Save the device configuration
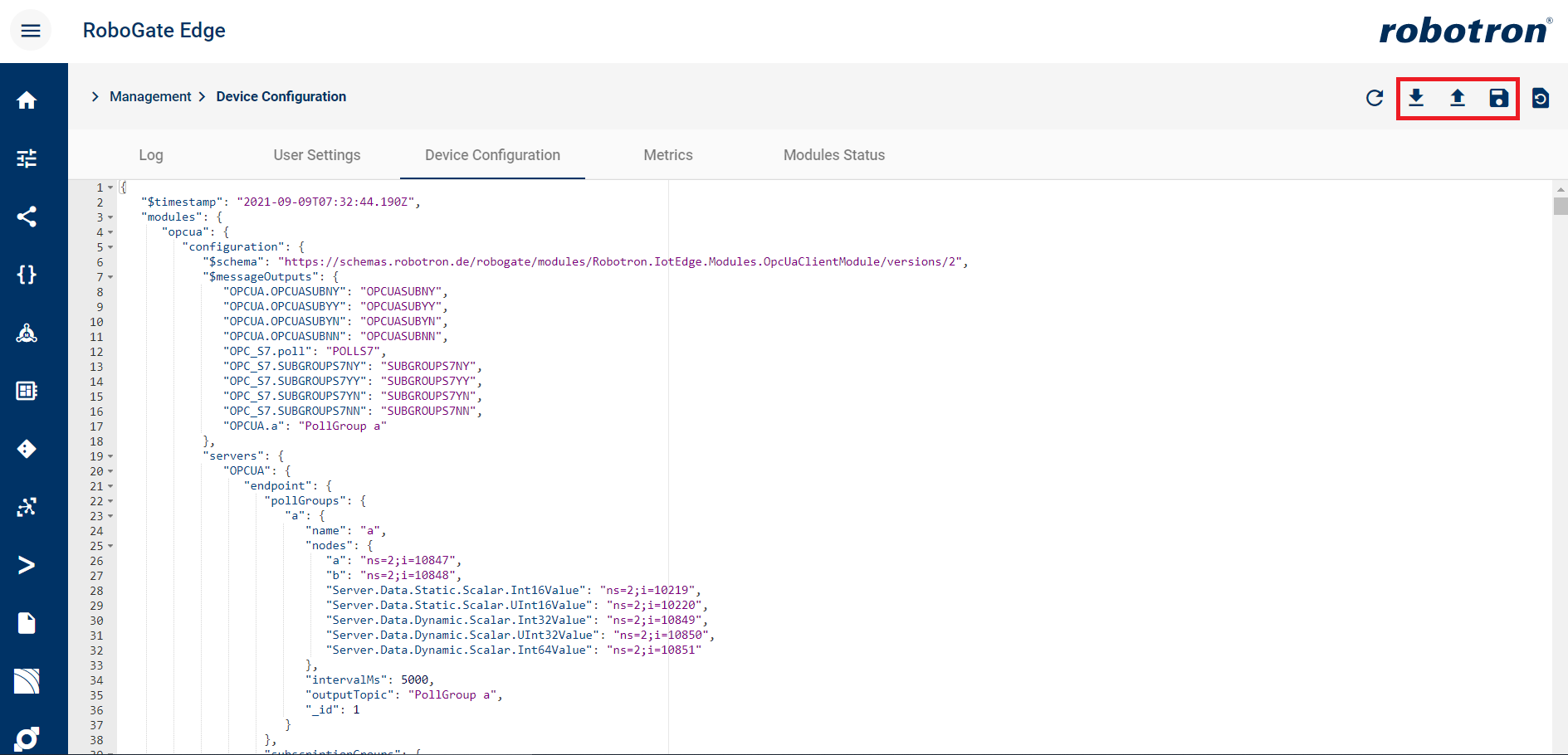This screenshot has height=755, width=1568. pyautogui.click(x=1498, y=98)
